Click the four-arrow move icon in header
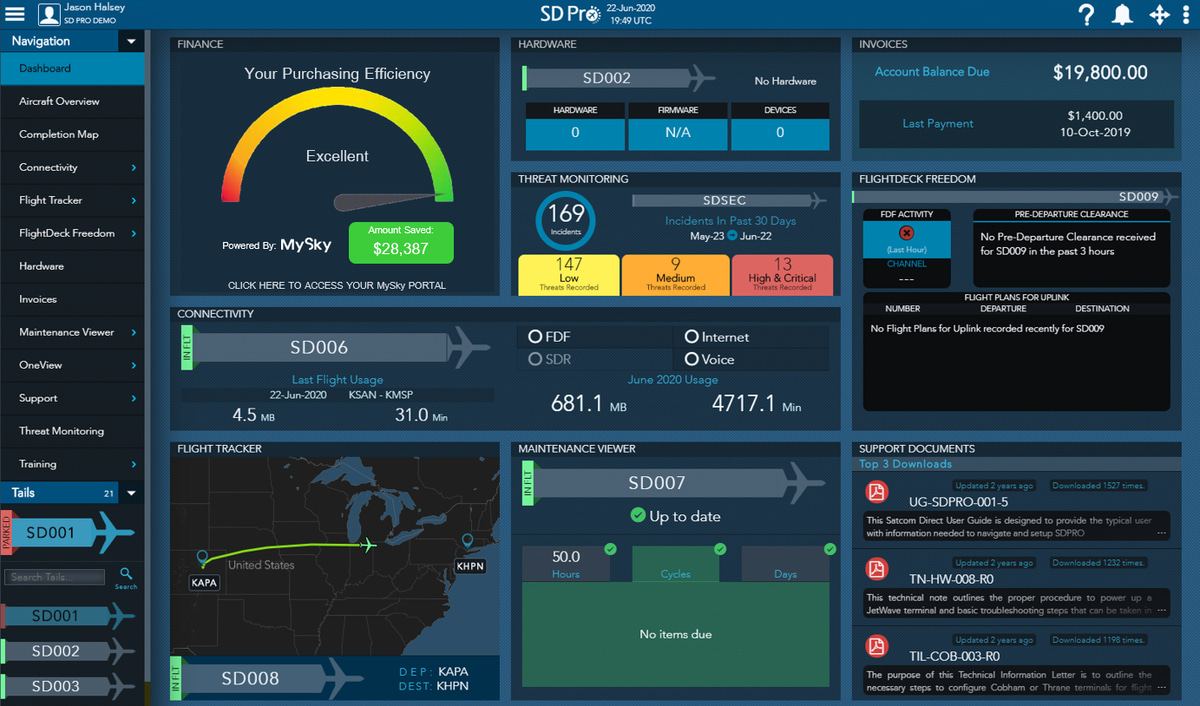1200x706 pixels. click(1158, 14)
